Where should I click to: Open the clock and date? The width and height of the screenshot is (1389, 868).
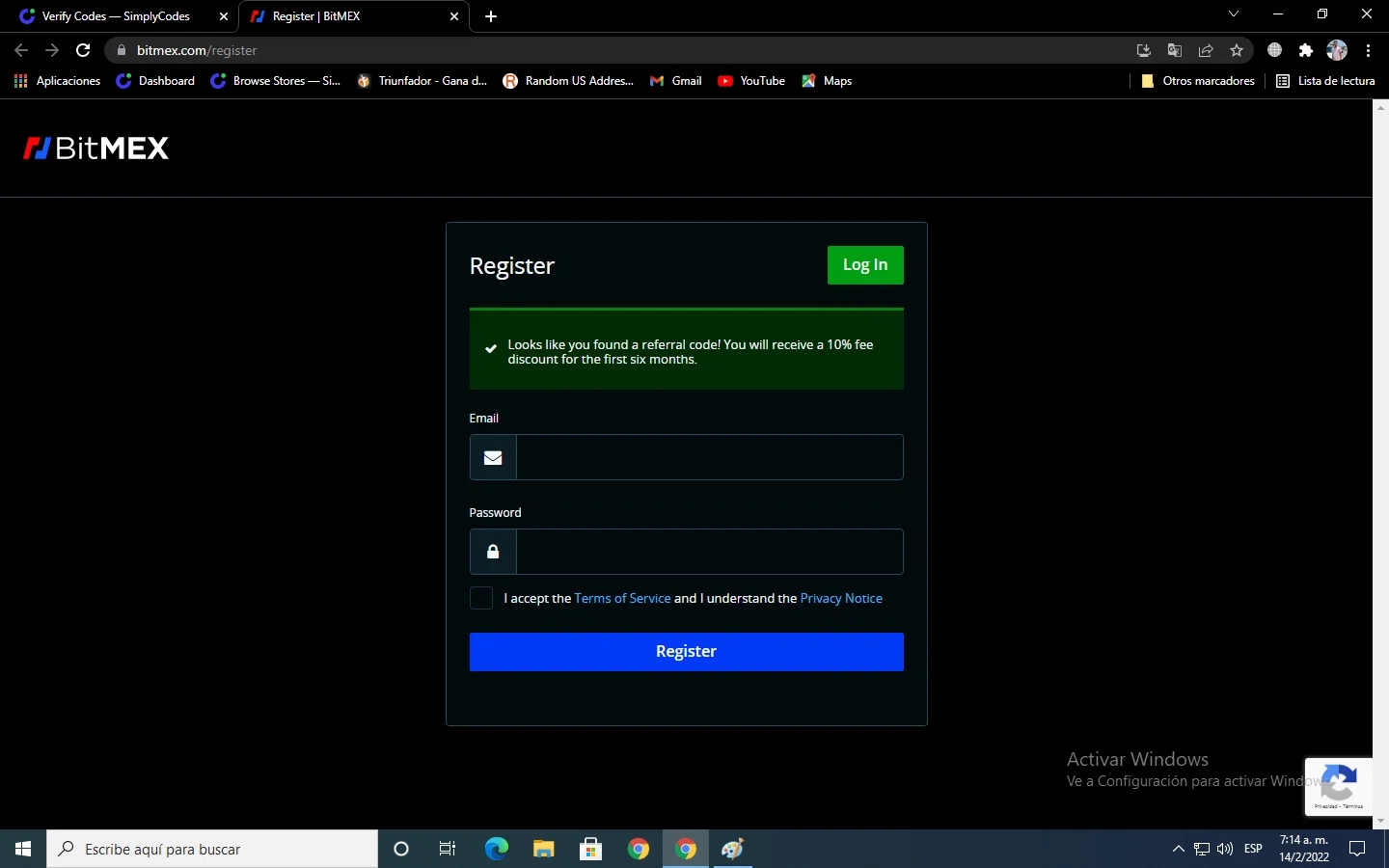point(1304,849)
